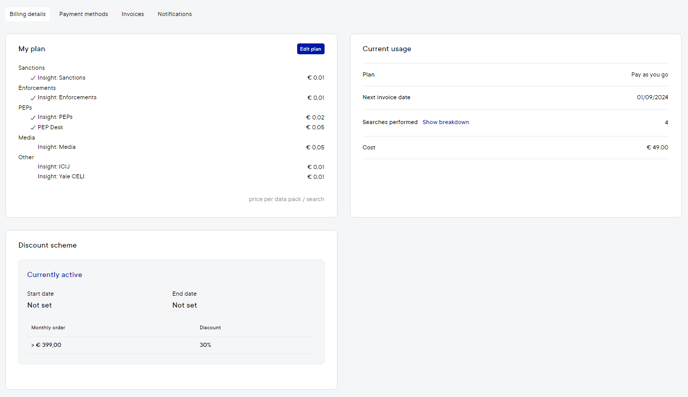Select the Insight: Enforcements row label
The height and width of the screenshot is (397, 688).
tap(67, 97)
